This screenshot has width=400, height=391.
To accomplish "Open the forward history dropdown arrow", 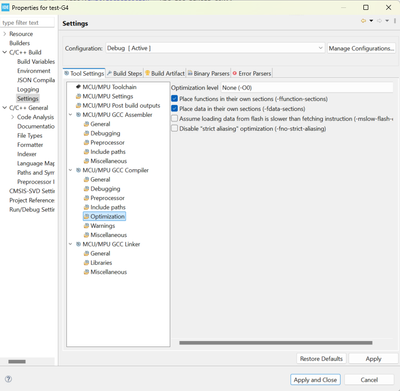I will pos(387,21).
